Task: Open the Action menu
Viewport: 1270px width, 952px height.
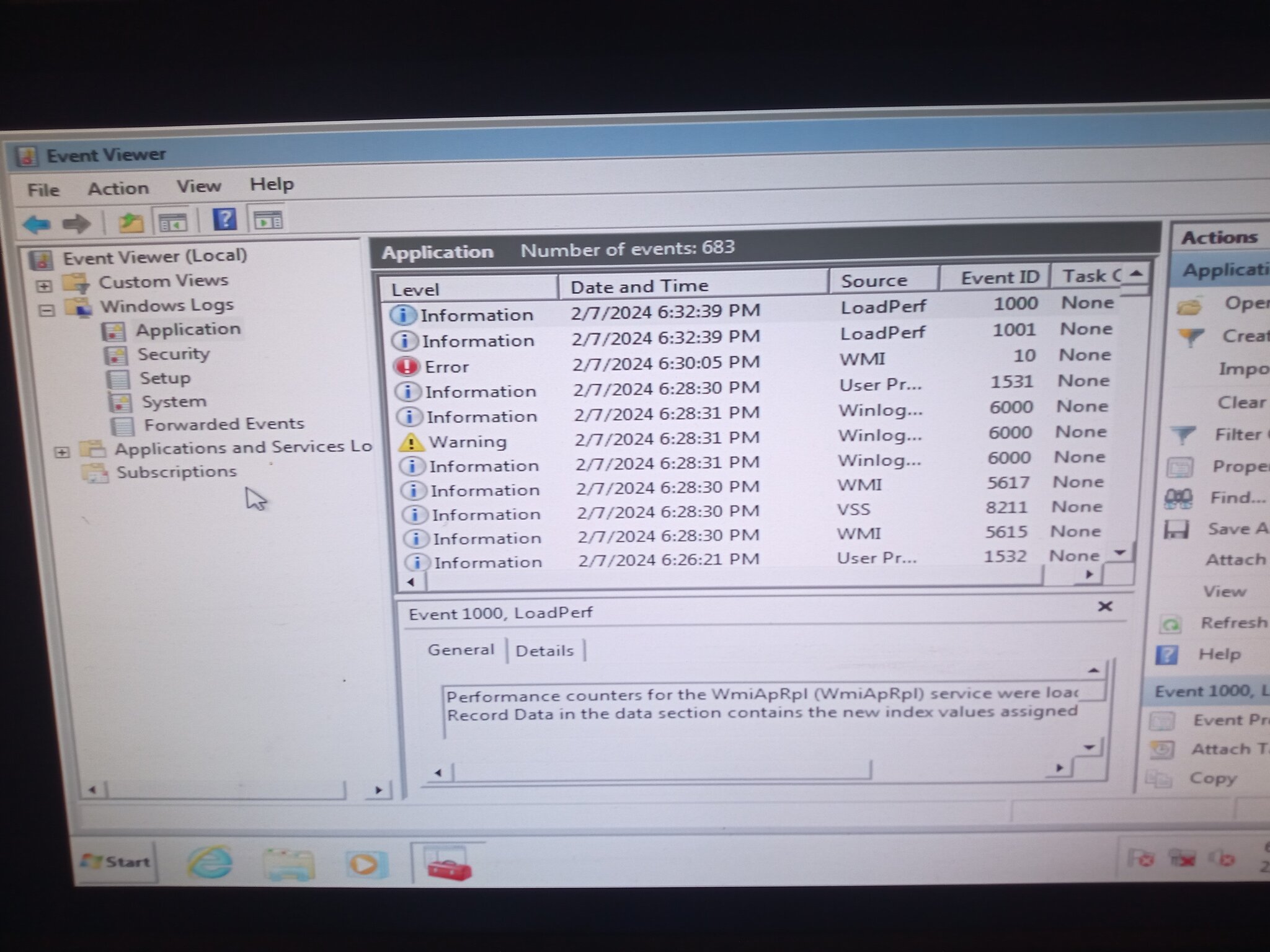Action: coord(118,188)
